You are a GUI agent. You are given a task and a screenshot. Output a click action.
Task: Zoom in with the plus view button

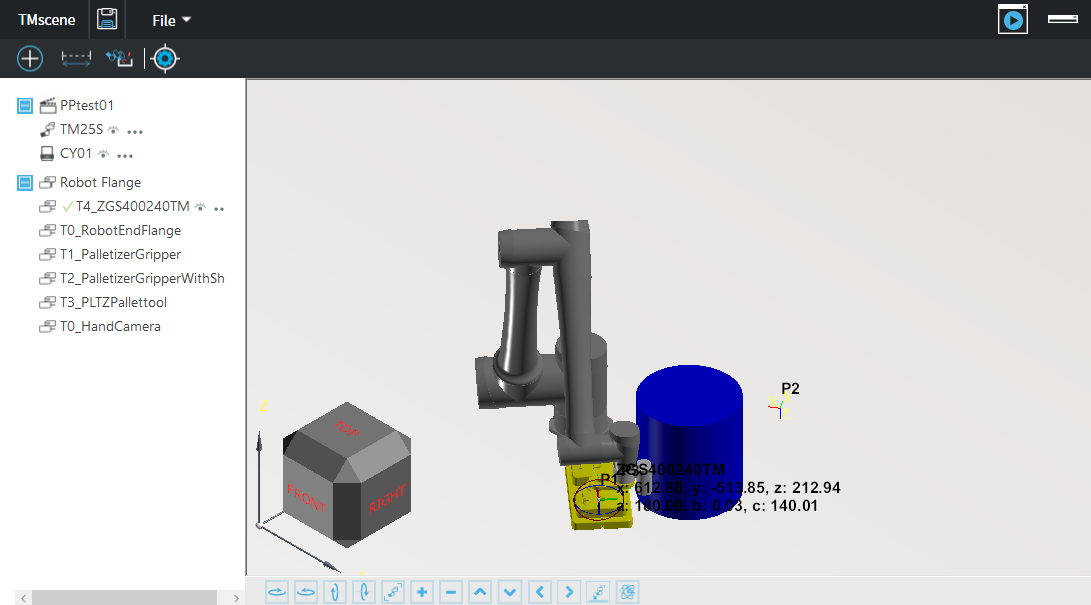(x=422, y=592)
